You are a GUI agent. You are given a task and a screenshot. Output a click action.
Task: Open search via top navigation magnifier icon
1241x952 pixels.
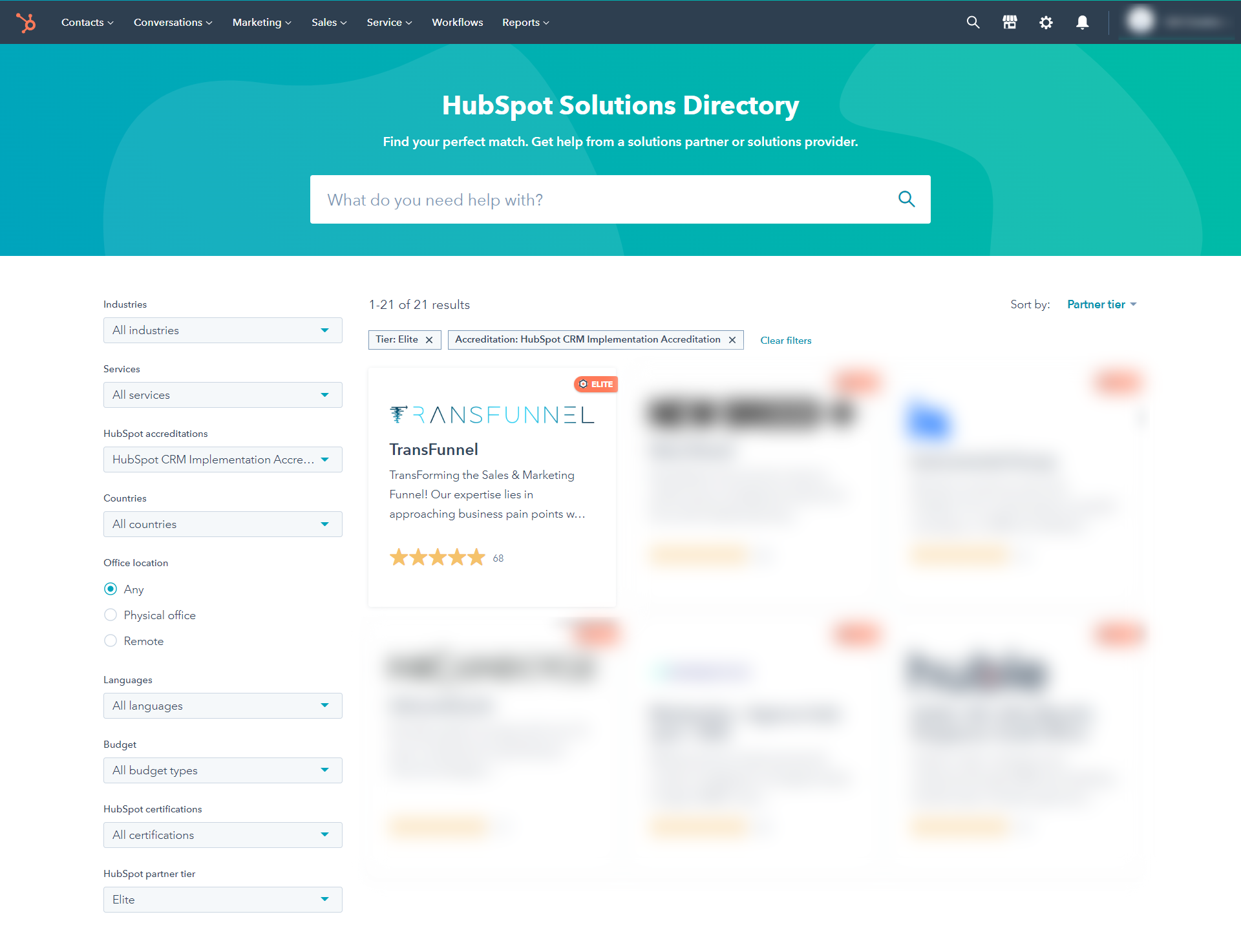click(973, 23)
